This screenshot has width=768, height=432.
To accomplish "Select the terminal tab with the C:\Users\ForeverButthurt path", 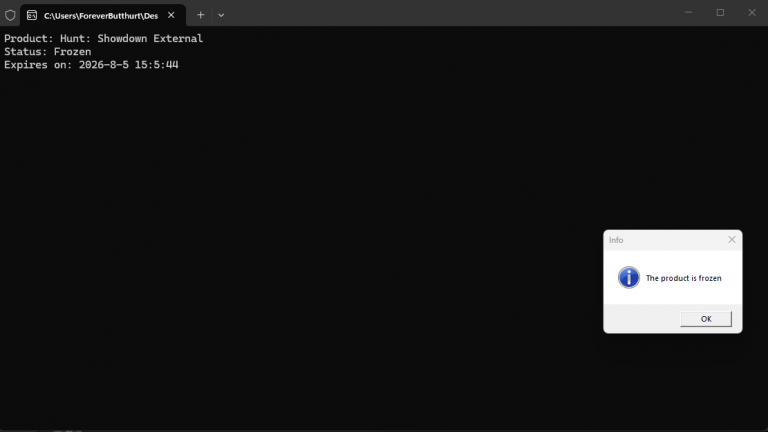I will pos(103,15).
